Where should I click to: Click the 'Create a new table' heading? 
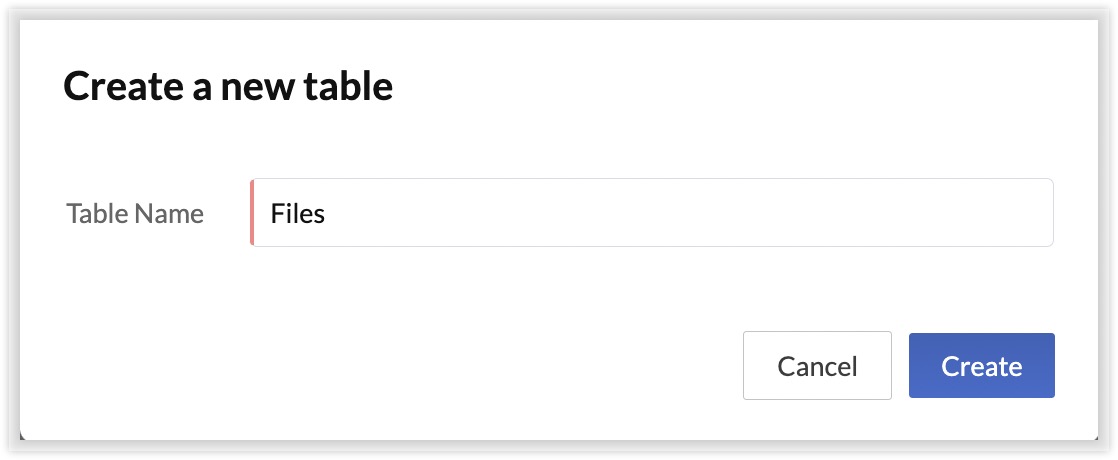(228, 88)
